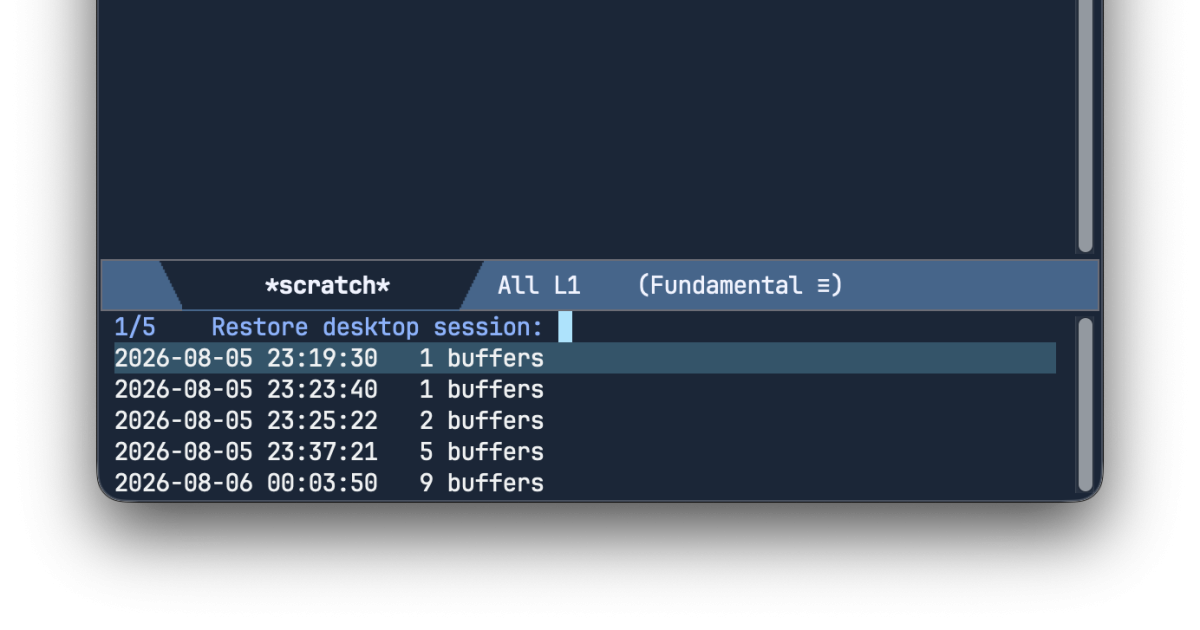The width and height of the screenshot is (1200, 630).
Task: Click the *scratch* buffer name in mode line
Action: coord(327,286)
